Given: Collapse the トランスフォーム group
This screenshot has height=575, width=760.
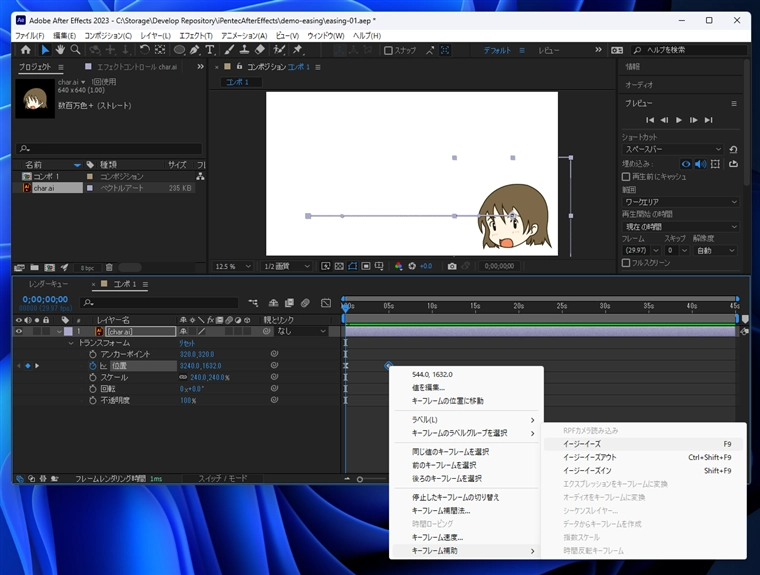Looking at the screenshot, I should (x=71, y=343).
